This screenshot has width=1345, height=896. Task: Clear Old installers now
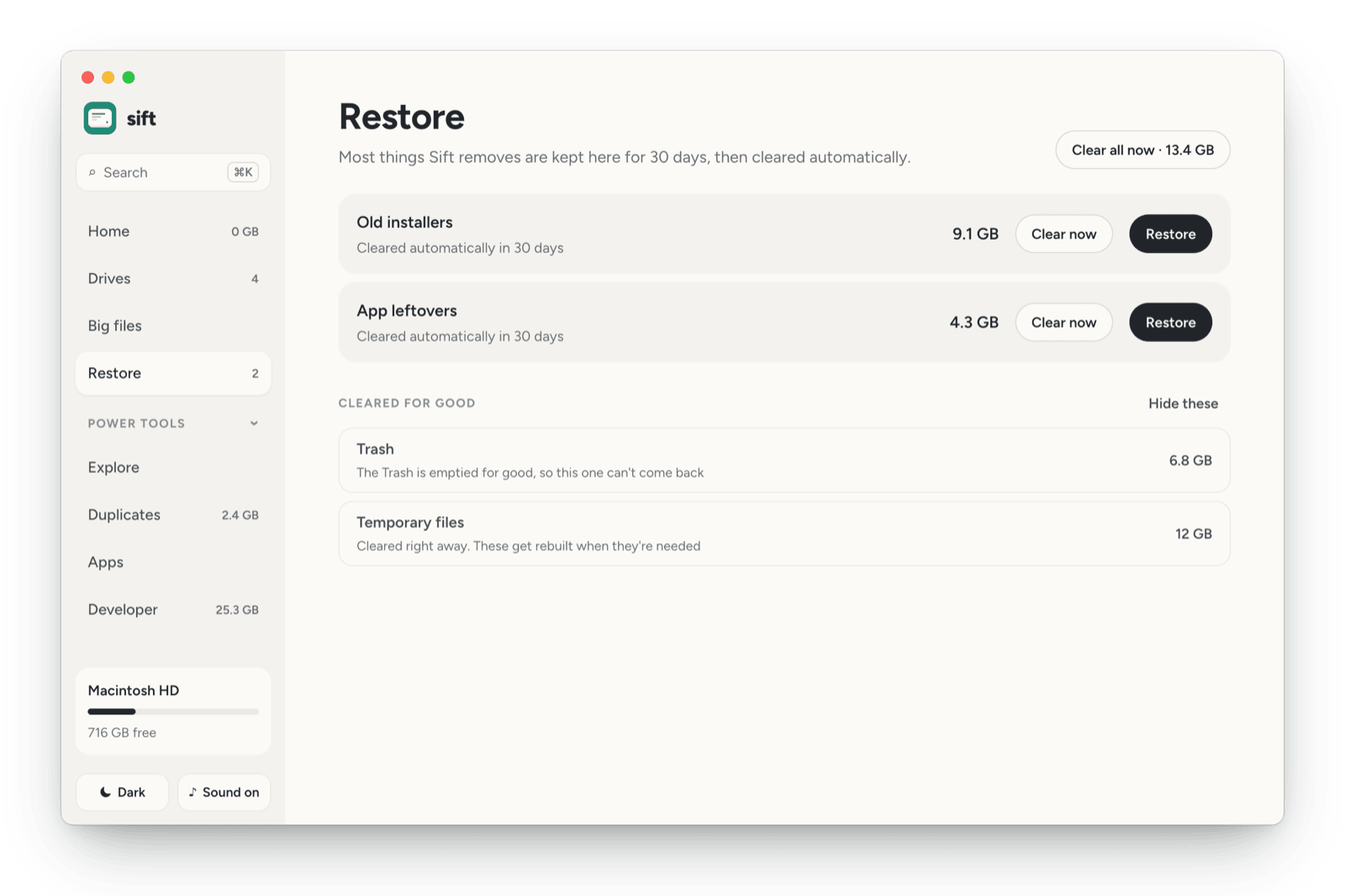[1063, 234]
